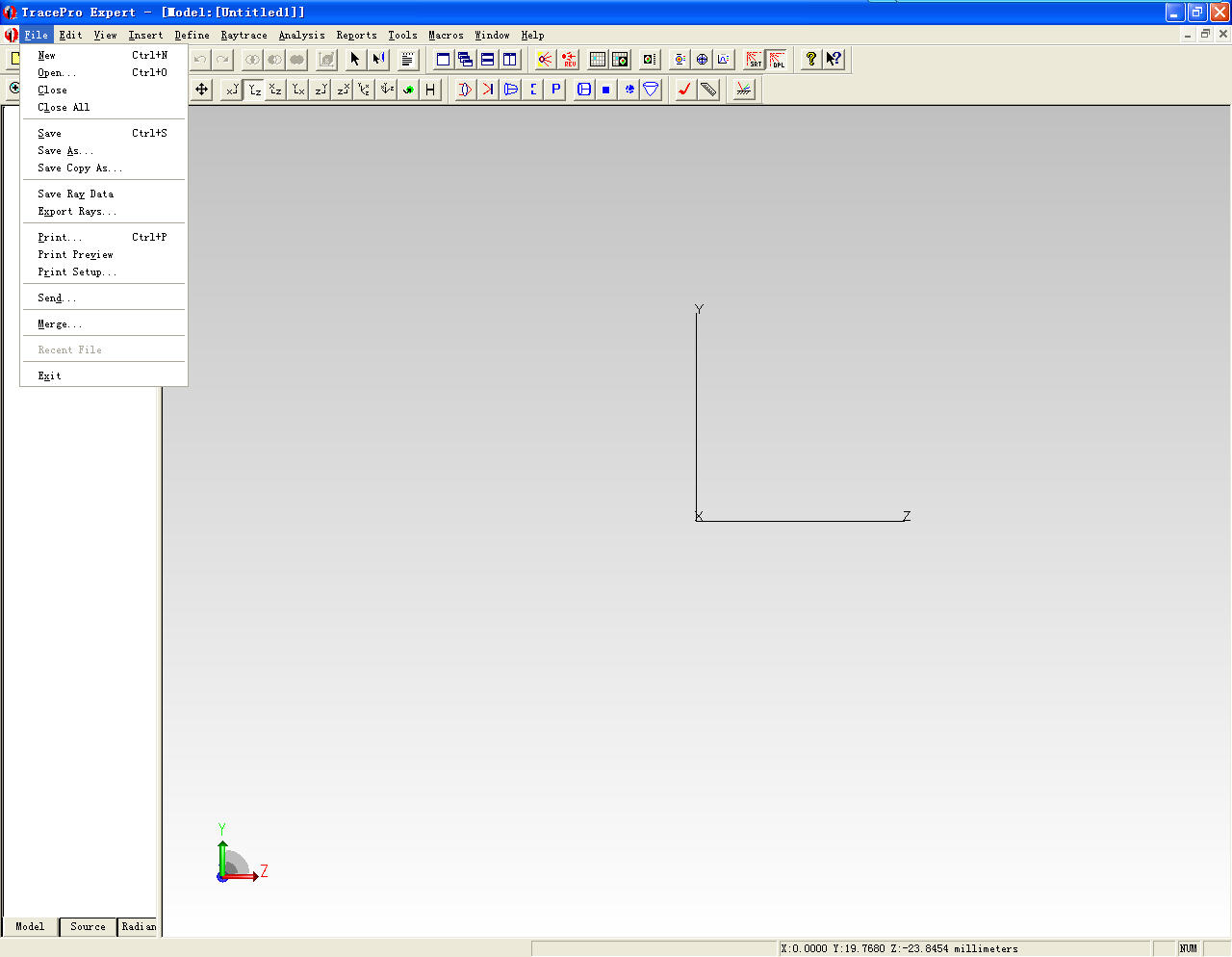1232x957 pixels.
Task: Click the measure ruler icon
Action: pos(708,90)
